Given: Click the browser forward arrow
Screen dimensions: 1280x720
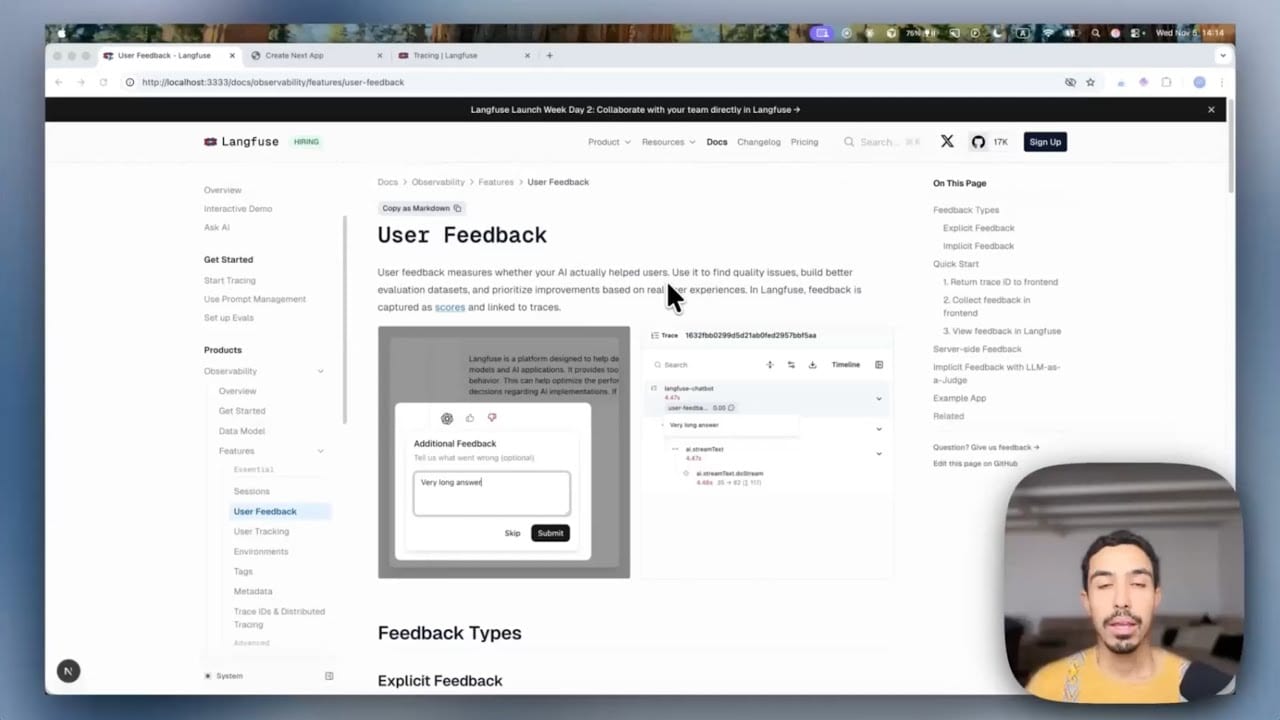Looking at the screenshot, I should (x=81, y=82).
